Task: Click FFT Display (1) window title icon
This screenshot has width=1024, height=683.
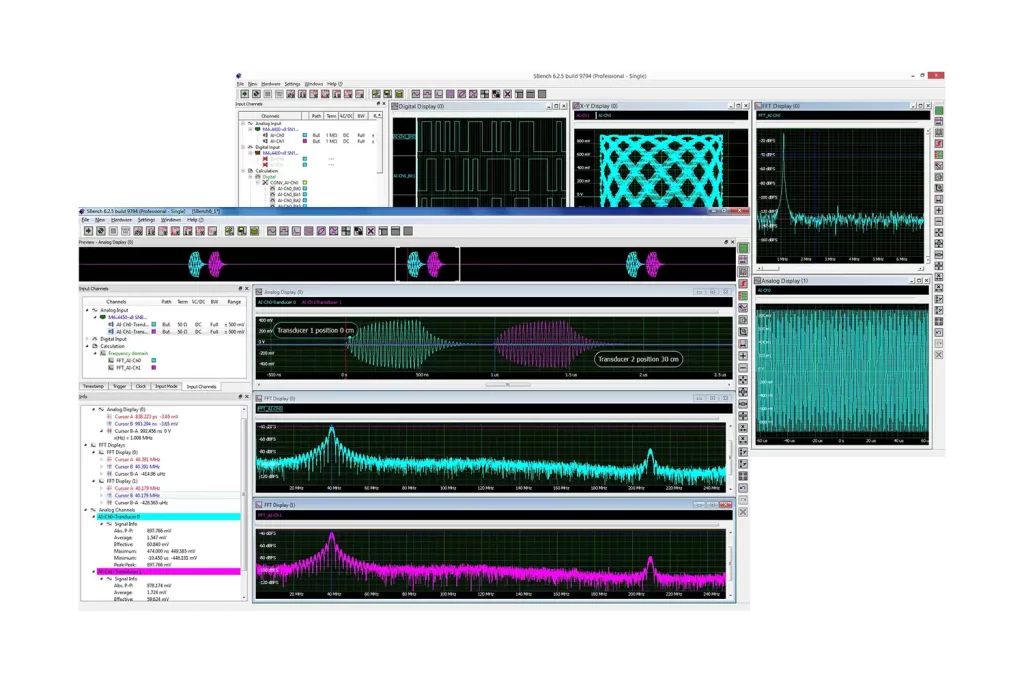Action: point(259,505)
